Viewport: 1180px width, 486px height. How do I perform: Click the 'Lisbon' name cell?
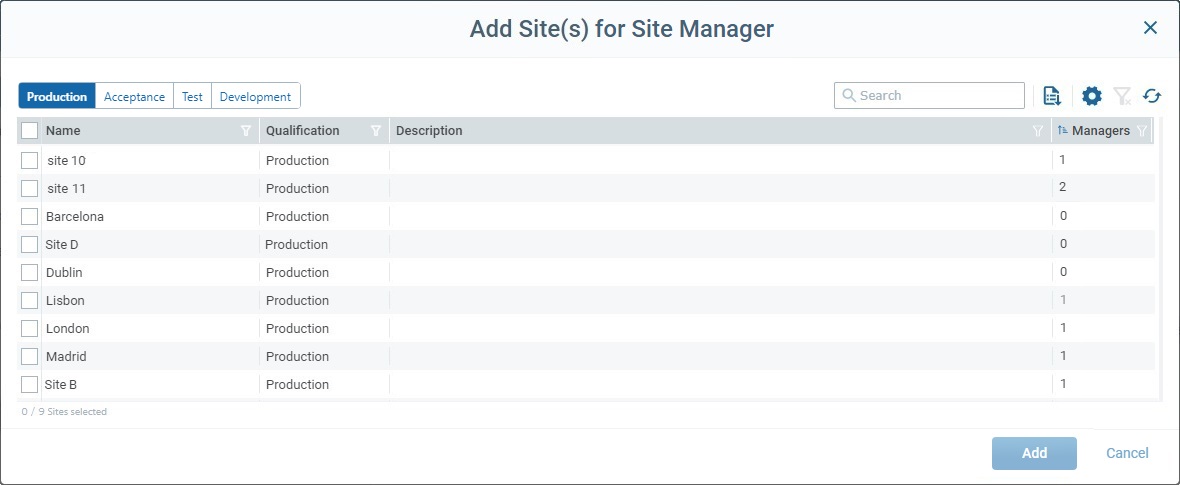click(x=65, y=300)
